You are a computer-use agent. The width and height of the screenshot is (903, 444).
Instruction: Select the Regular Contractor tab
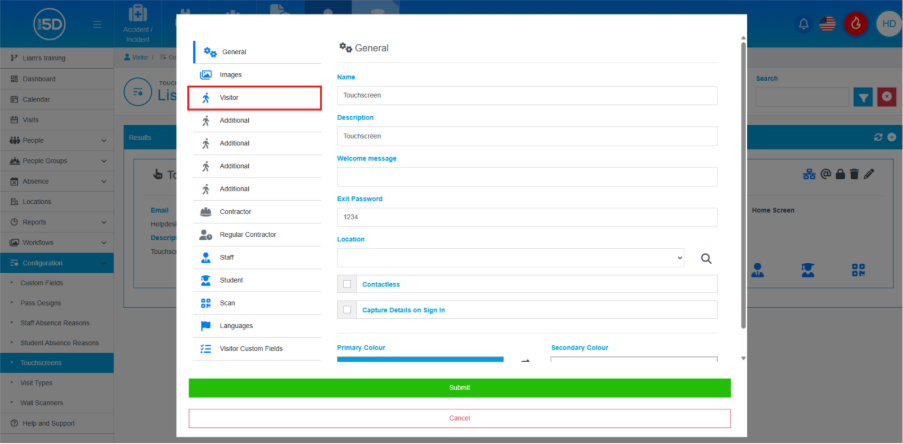pos(257,235)
